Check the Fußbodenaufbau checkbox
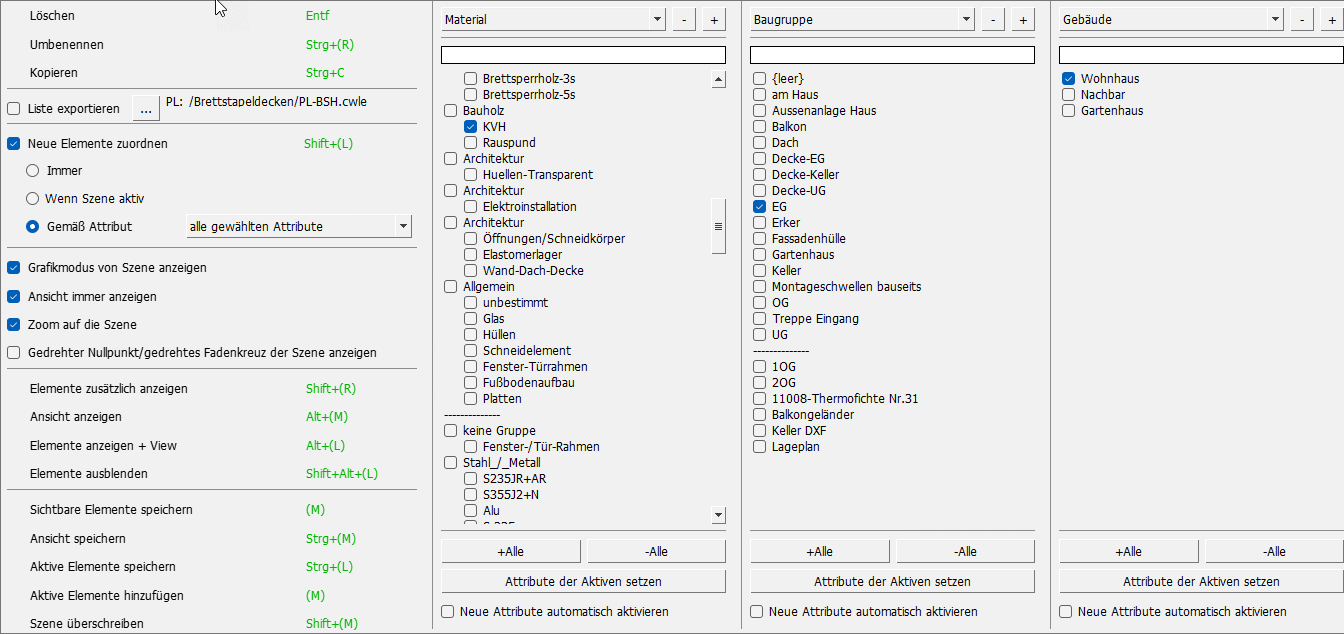The image size is (1344, 634). coord(470,383)
